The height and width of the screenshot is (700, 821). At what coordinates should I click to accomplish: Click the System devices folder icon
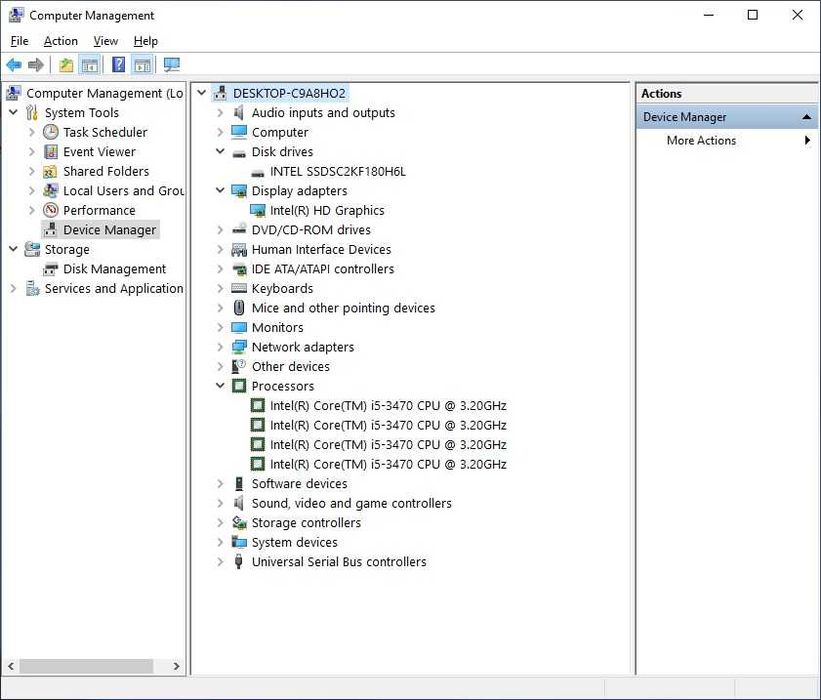point(239,542)
